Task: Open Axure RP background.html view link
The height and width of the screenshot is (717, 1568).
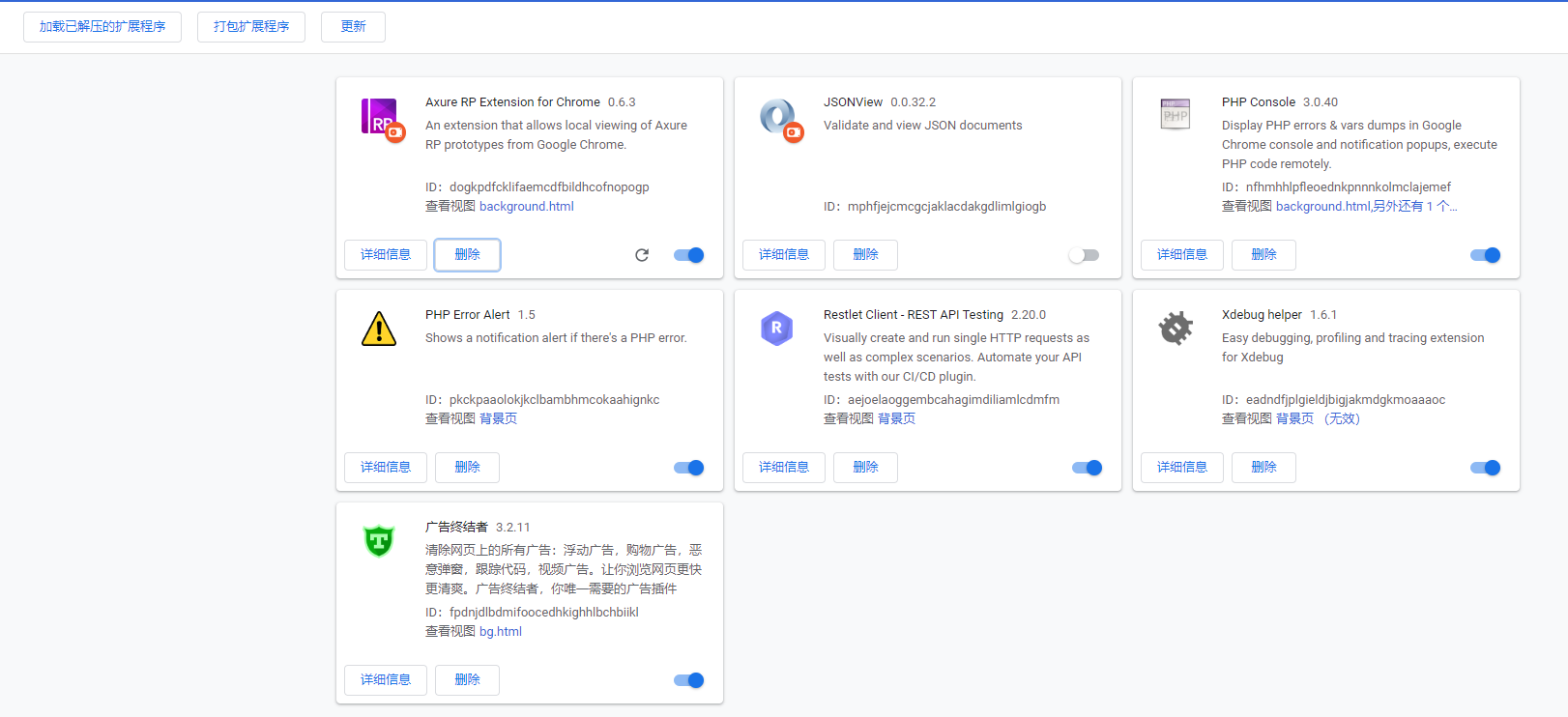Action: [527, 207]
